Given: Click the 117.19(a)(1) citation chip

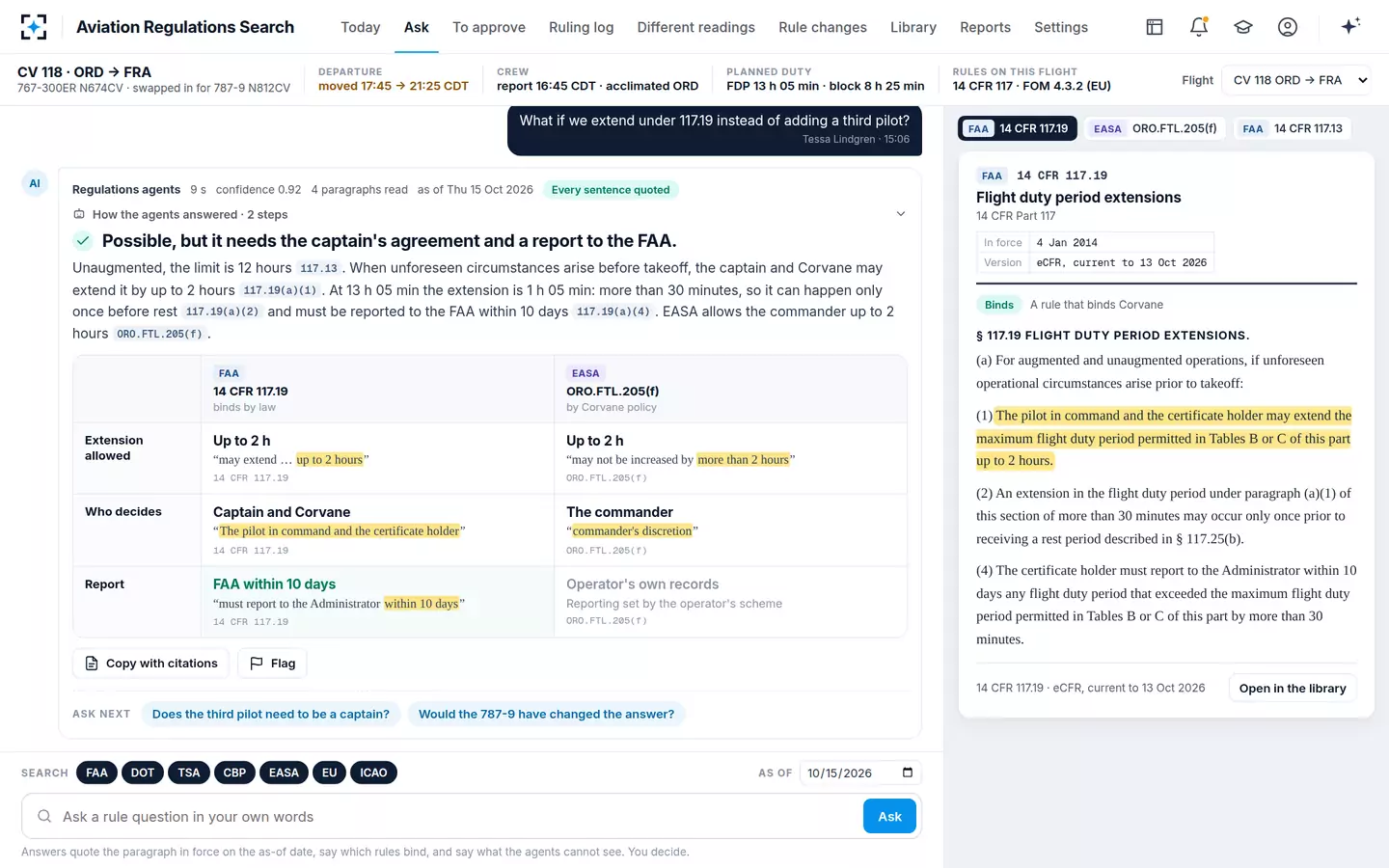Looking at the screenshot, I should 280,290.
